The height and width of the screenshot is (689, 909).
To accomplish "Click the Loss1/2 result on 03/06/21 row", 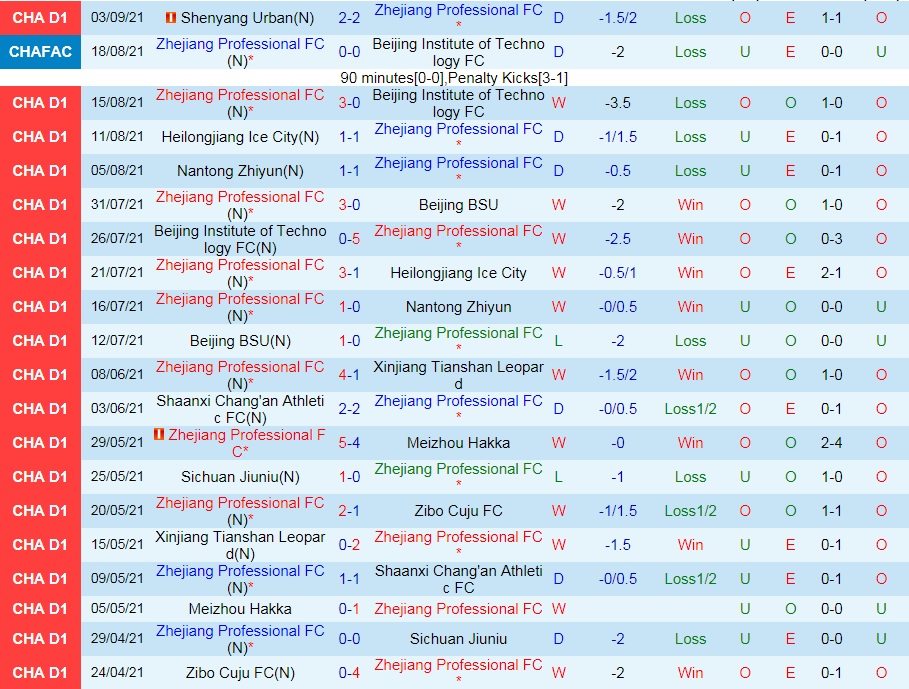I will coord(690,409).
